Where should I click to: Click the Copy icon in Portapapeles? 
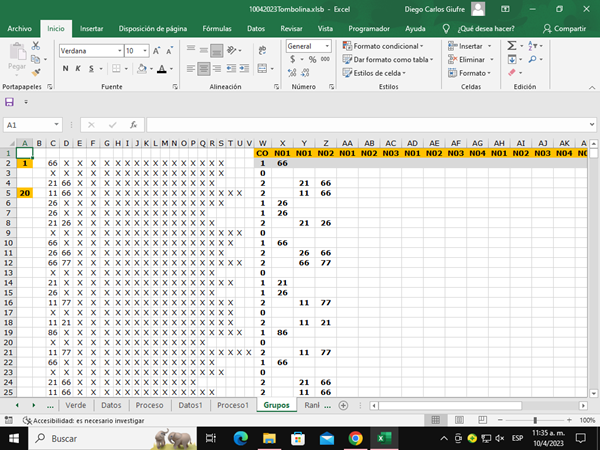coord(35,59)
